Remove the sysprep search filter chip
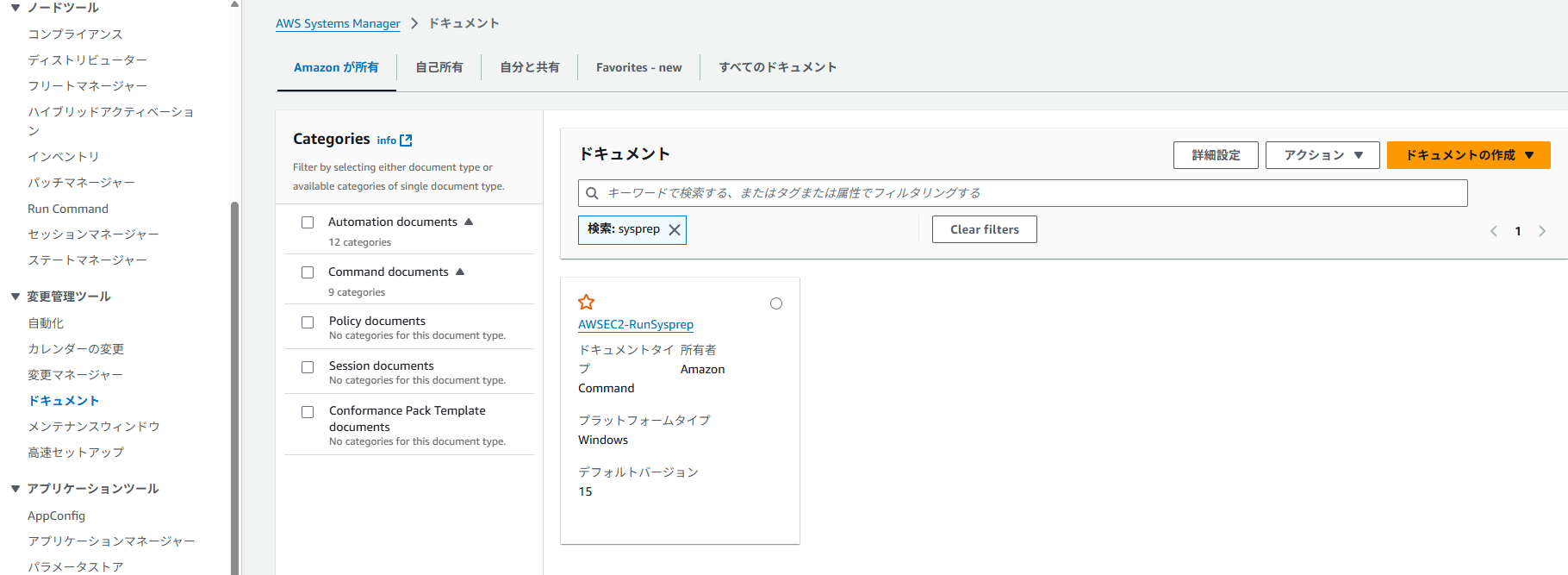The height and width of the screenshot is (575, 1568). tap(675, 230)
